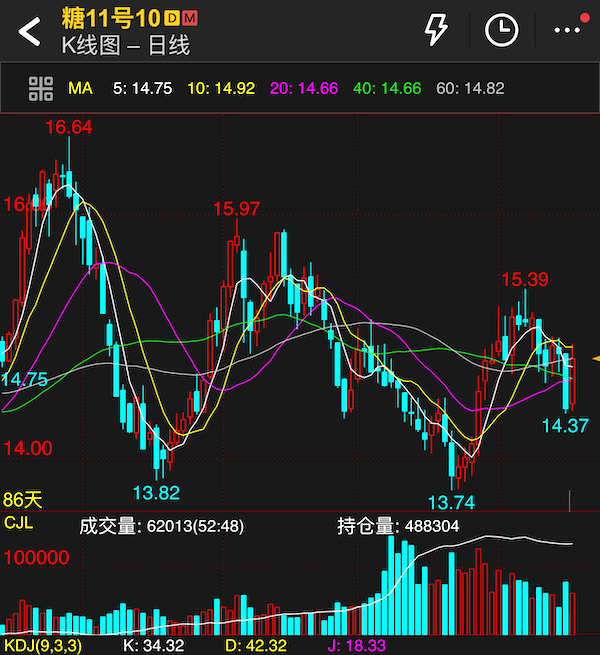Select the MA indicator label
600x655 pixels.
80,89
